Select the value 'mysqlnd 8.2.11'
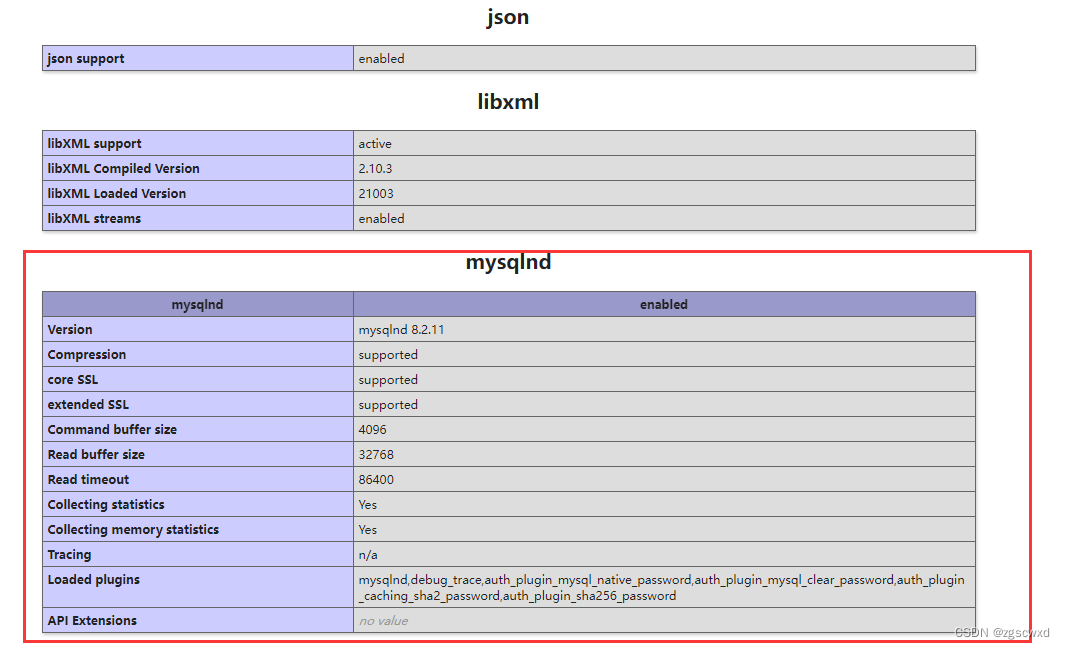Image resolution: width=1065 pixels, height=649 pixels. pos(401,330)
